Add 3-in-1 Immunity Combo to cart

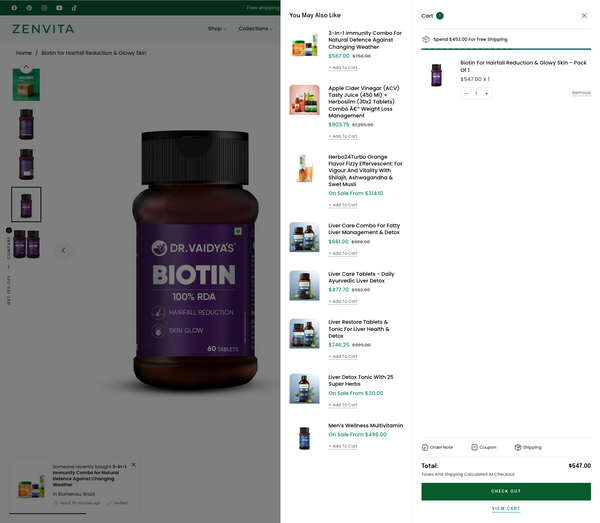(343, 68)
